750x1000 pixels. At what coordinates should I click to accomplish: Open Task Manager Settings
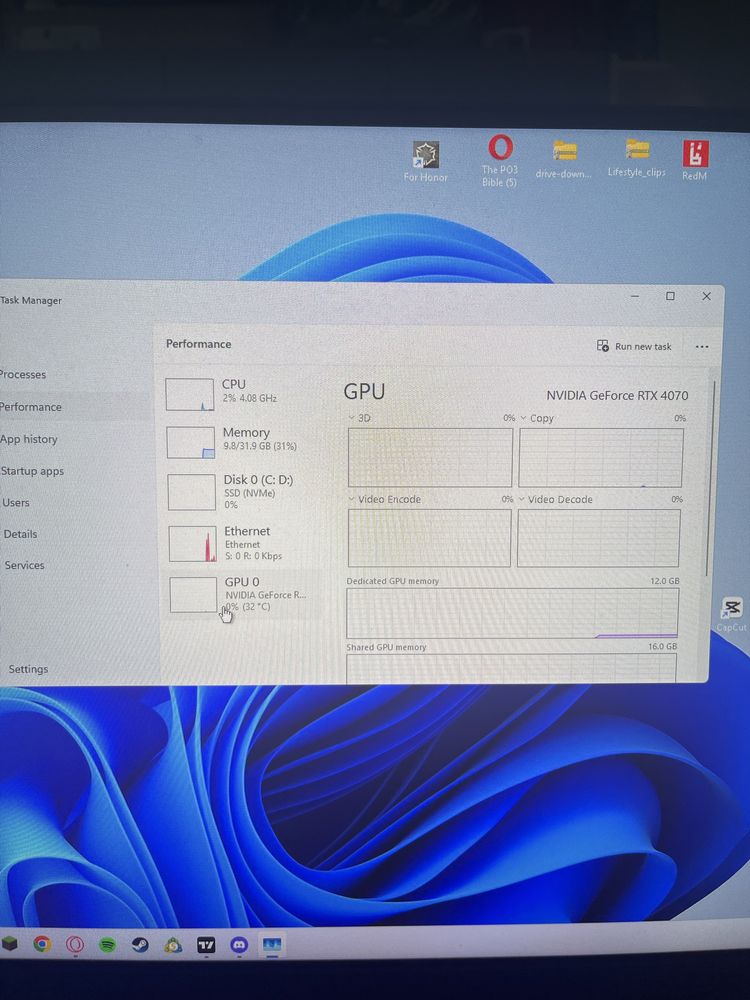point(28,669)
